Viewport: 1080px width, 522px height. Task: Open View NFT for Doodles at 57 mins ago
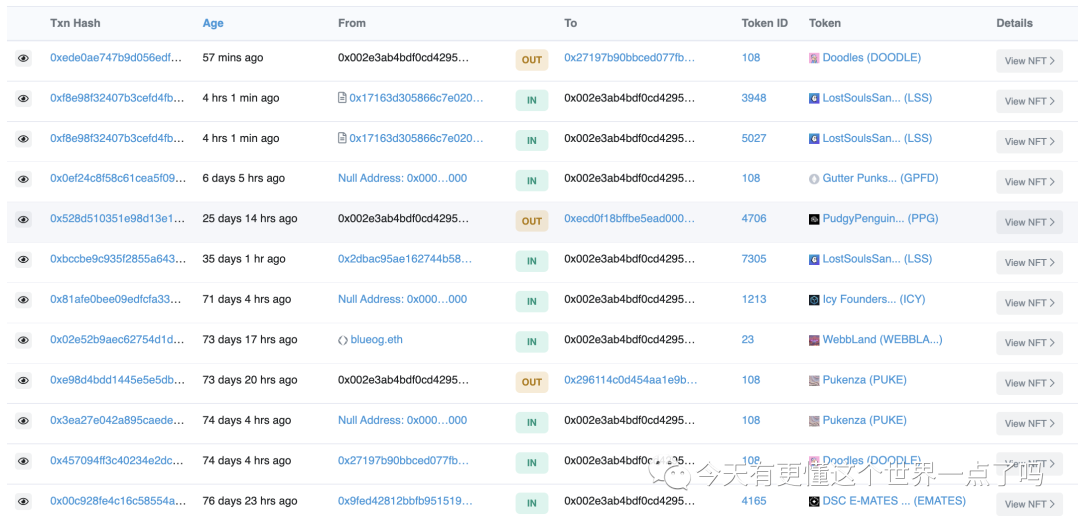1029,61
